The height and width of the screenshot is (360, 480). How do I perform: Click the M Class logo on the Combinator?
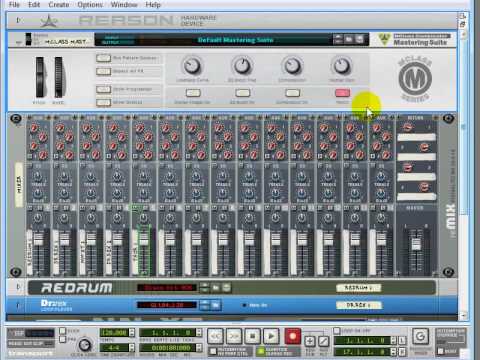pos(415,79)
